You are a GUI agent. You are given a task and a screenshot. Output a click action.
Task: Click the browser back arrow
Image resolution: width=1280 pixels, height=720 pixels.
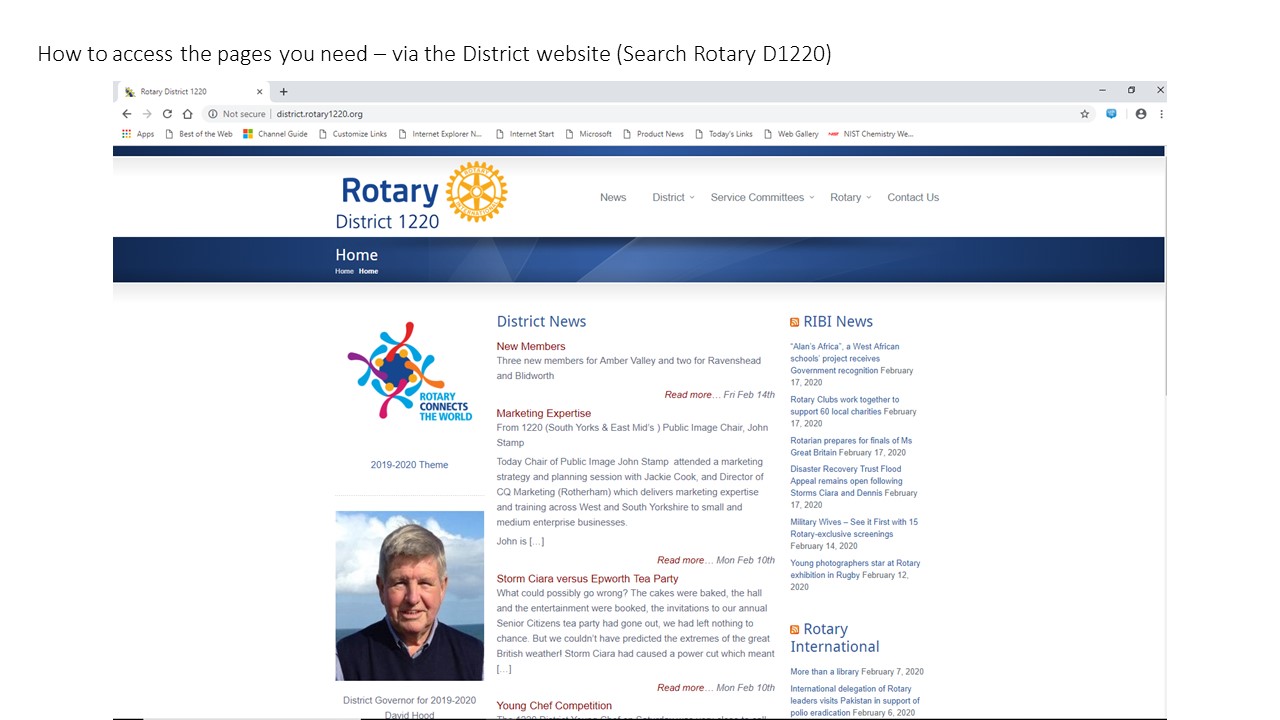pos(127,114)
